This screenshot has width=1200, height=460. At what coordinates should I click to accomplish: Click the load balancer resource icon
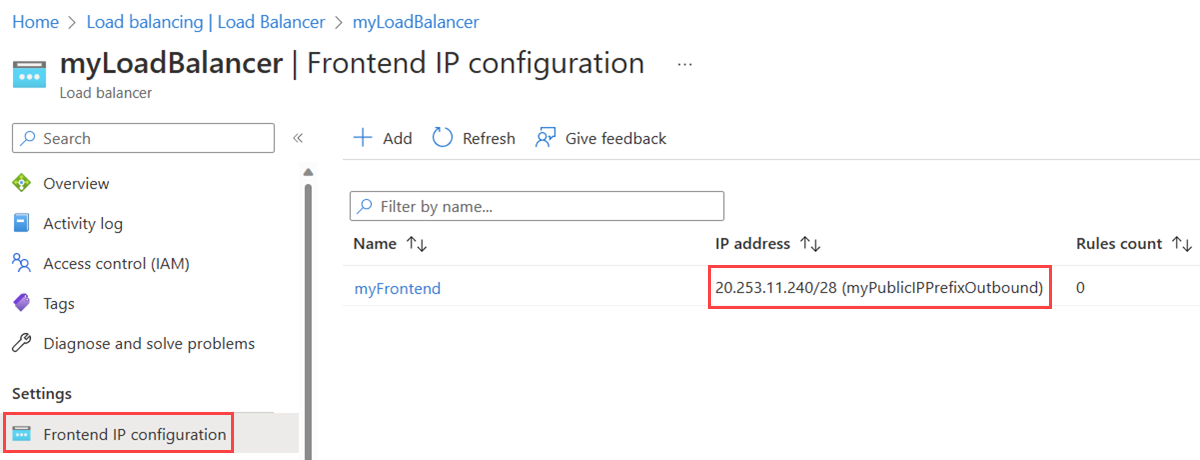point(29,75)
